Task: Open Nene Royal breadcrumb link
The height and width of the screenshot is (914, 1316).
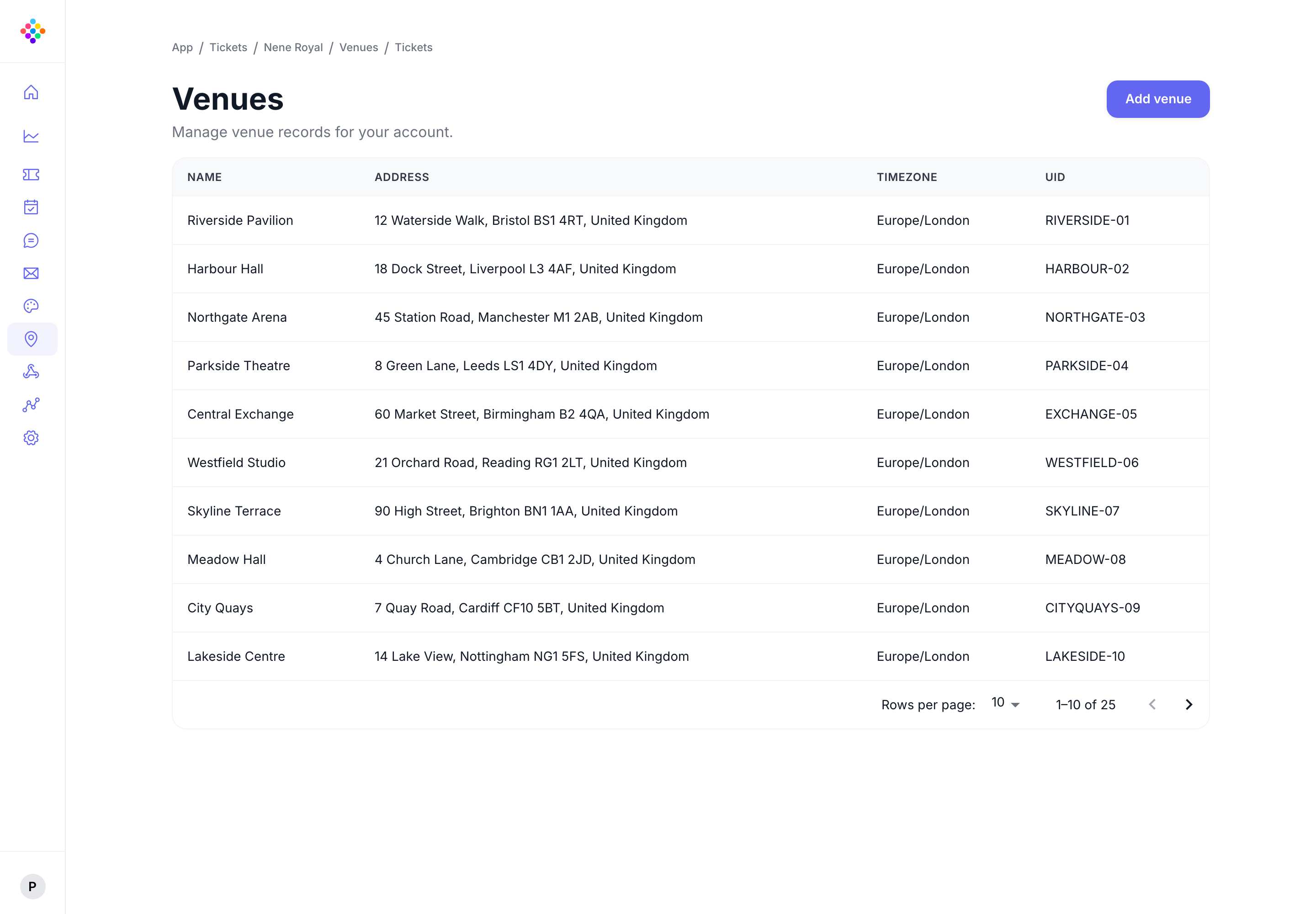Action: coord(293,48)
